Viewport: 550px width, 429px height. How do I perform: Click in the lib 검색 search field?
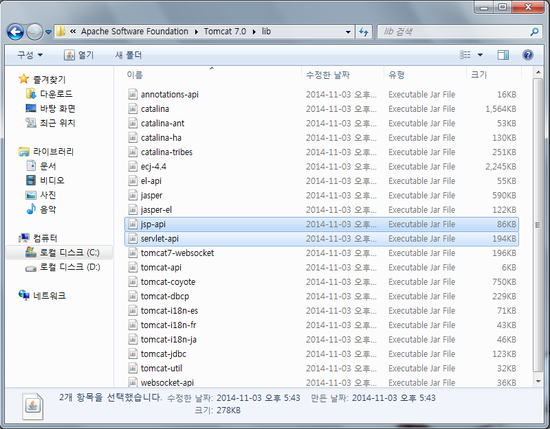[455, 32]
